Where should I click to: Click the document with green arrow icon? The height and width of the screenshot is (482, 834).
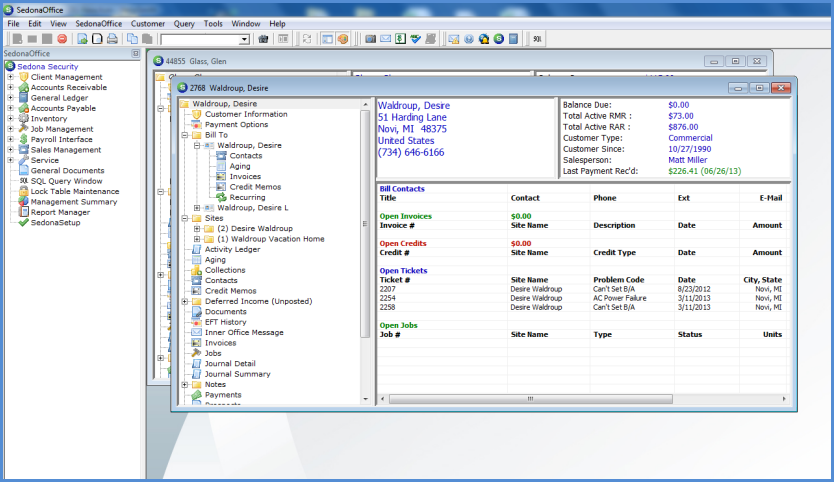[82, 39]
